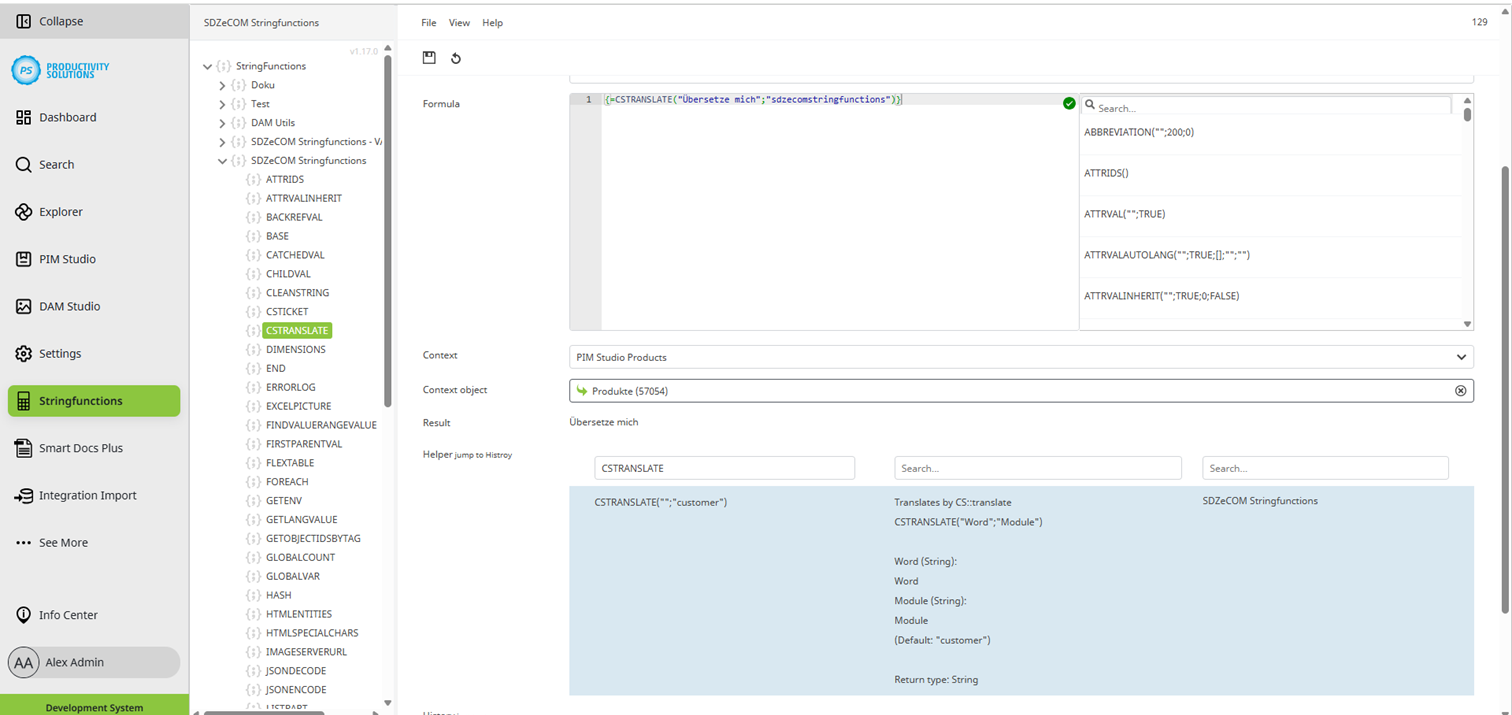
Task: Click the function list search field
Action: pyautogui.click(x=1267, y=106)
